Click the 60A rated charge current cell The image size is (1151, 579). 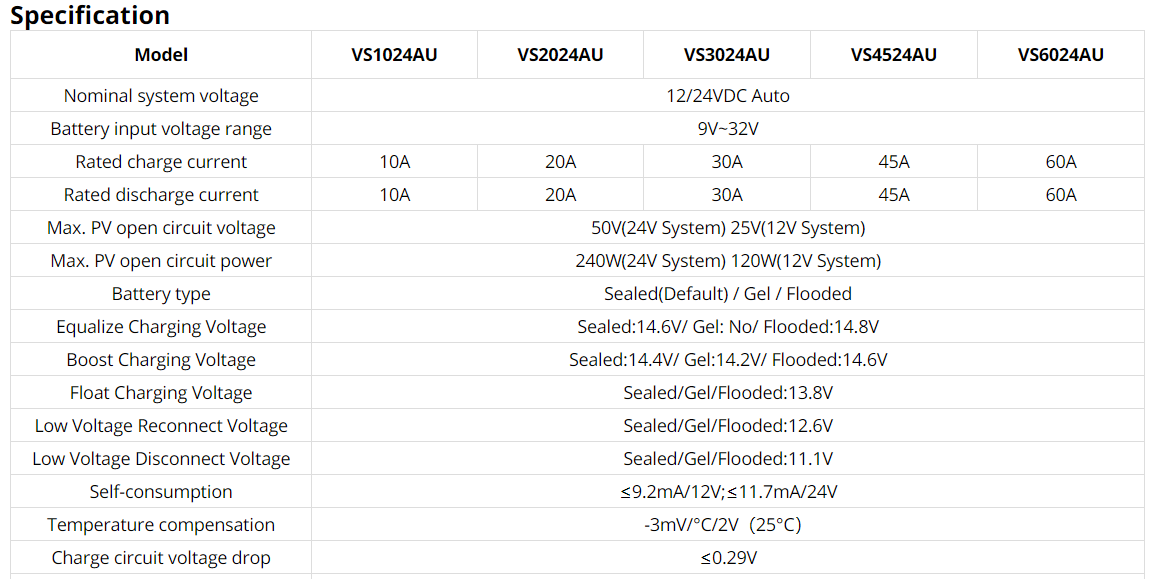pos(1061,162)
